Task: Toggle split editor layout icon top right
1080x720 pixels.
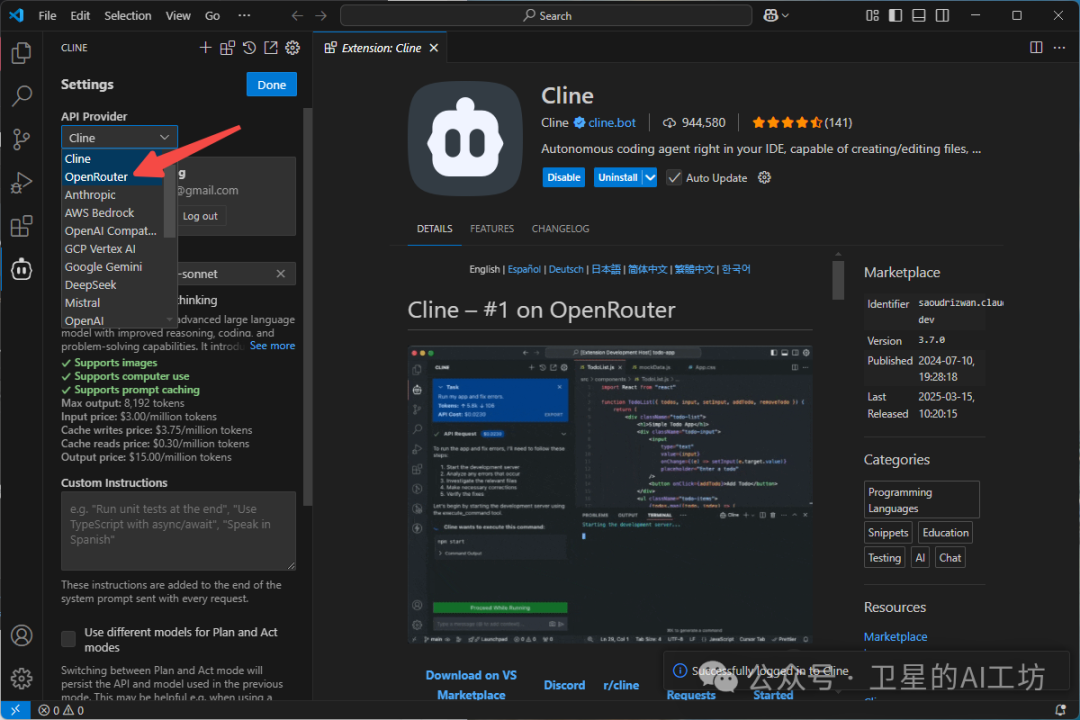Action: pyautogui.click(x=1036, y=47)
